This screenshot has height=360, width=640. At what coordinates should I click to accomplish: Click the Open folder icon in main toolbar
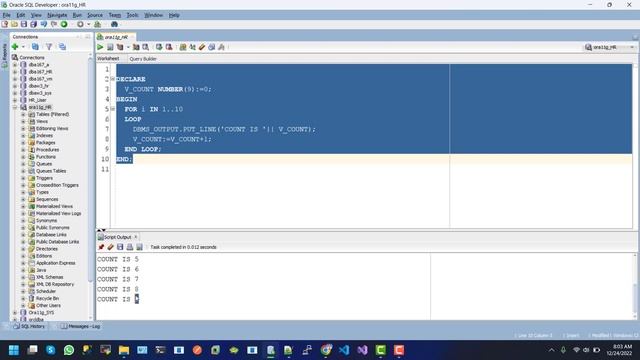[14, 24]
